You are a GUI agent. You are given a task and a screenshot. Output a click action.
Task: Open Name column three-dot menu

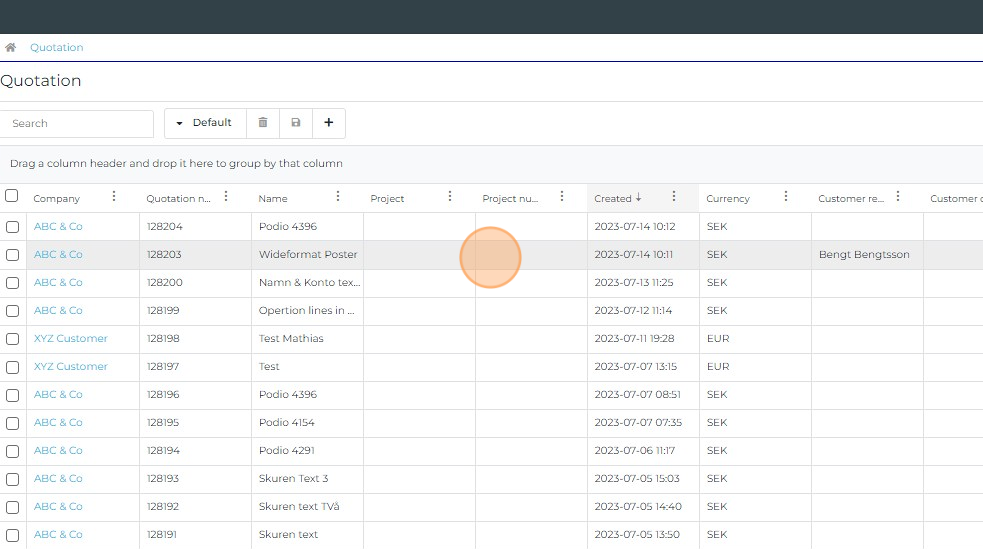click(338, 197)
